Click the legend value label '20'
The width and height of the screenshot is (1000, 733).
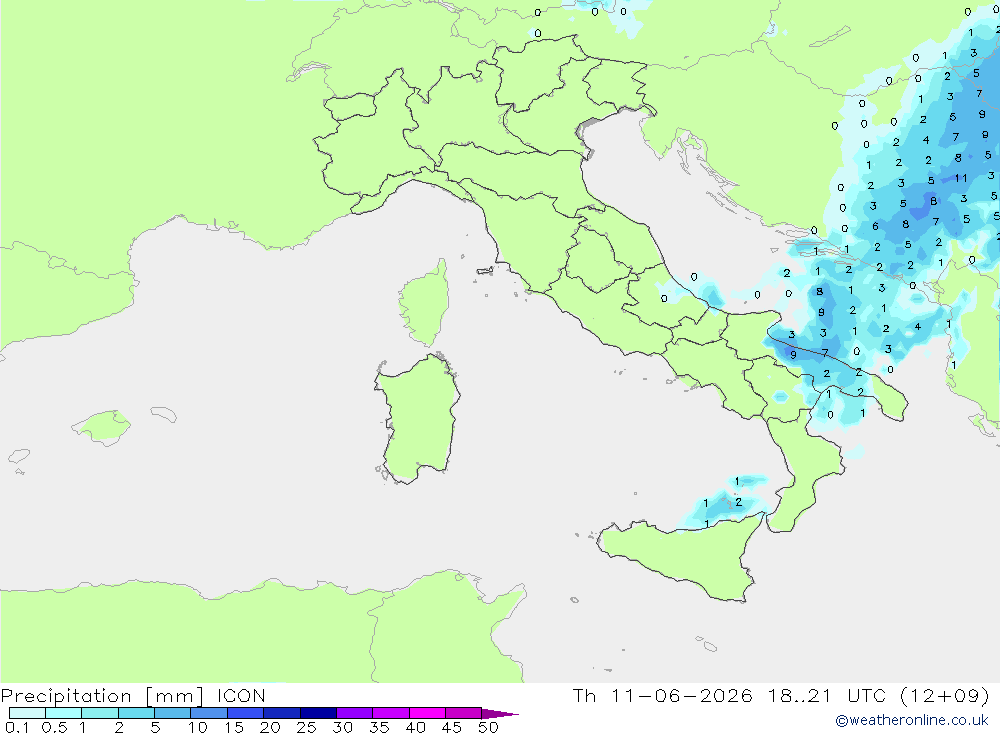coord(270,727)
